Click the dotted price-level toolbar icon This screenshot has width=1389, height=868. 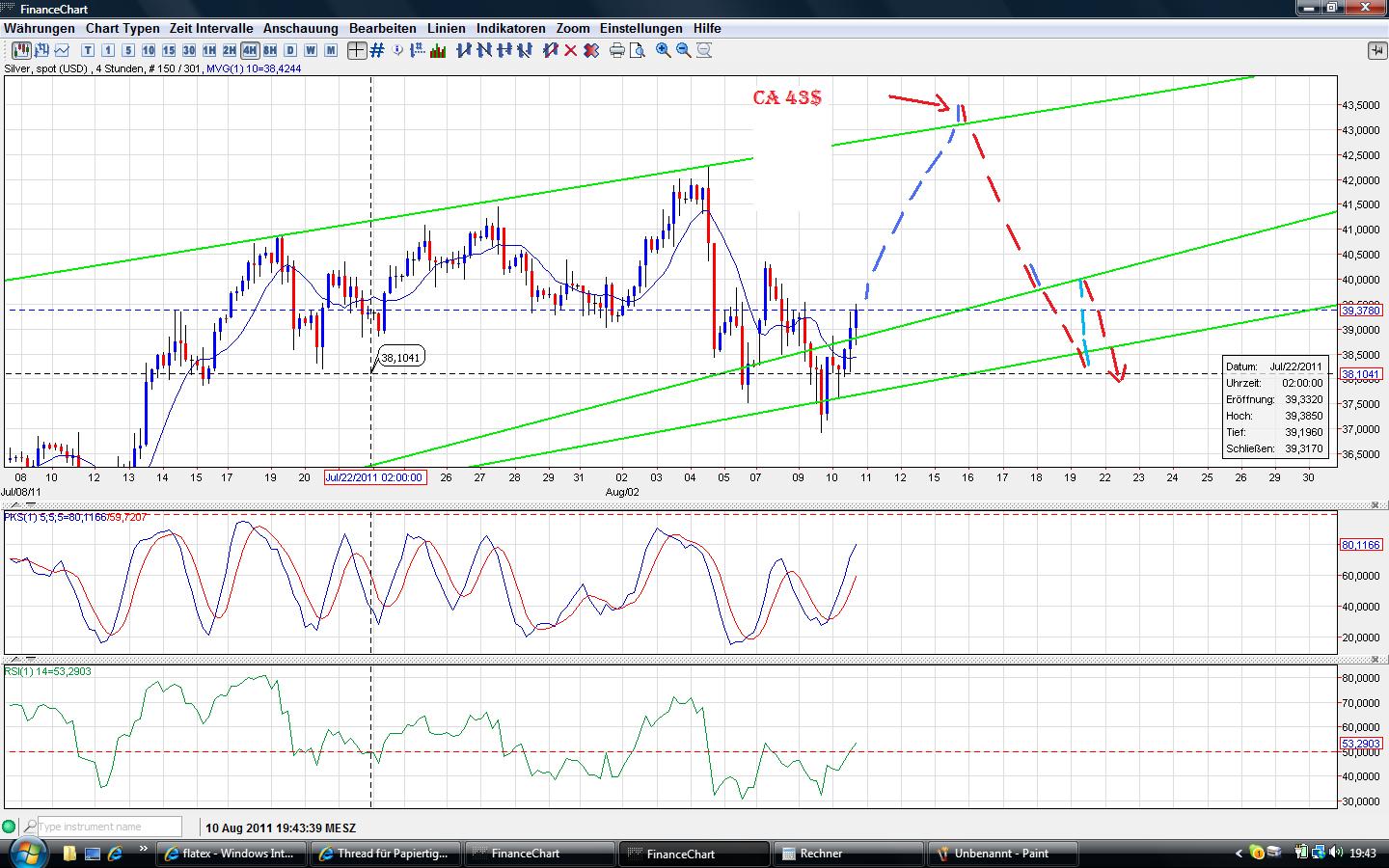(420, 50)
